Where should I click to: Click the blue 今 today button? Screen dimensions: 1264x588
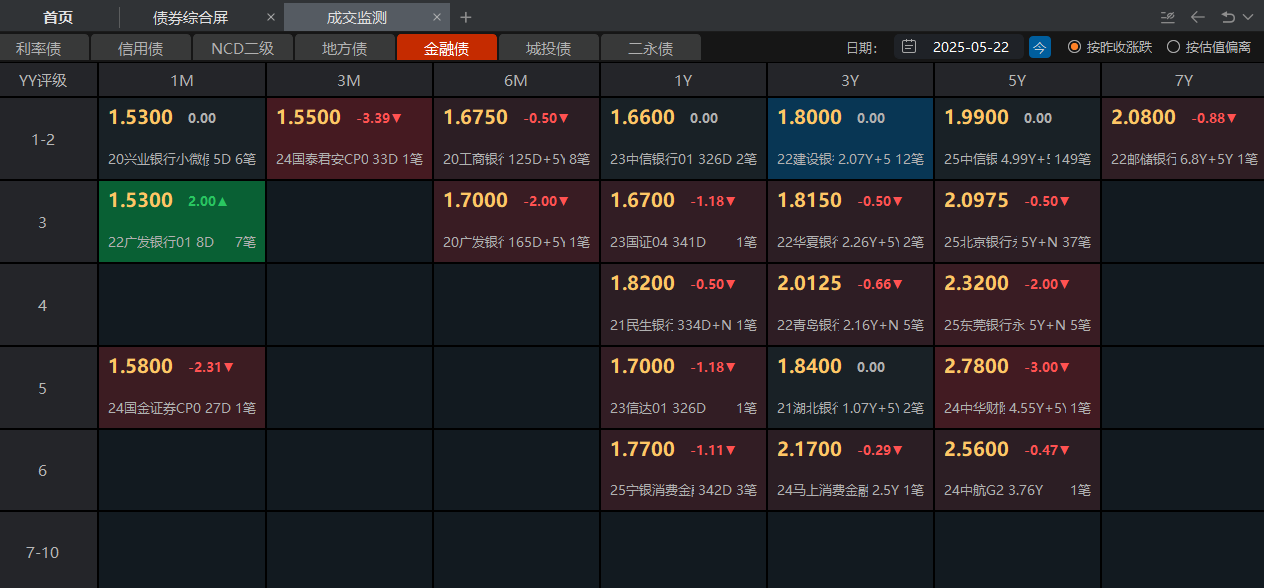[x=1040, y=47]
